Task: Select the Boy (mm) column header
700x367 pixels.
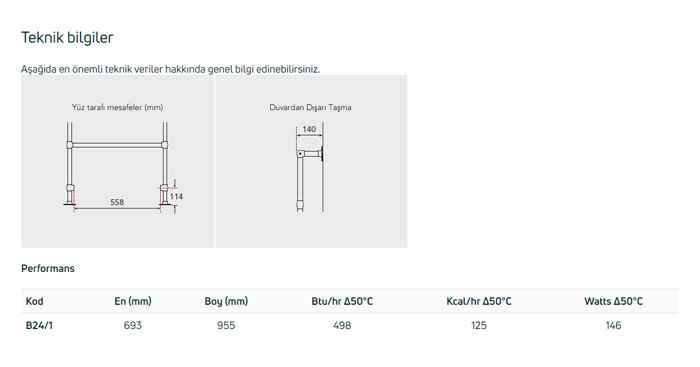Action: pyautogui.click(x=226, y=301)
